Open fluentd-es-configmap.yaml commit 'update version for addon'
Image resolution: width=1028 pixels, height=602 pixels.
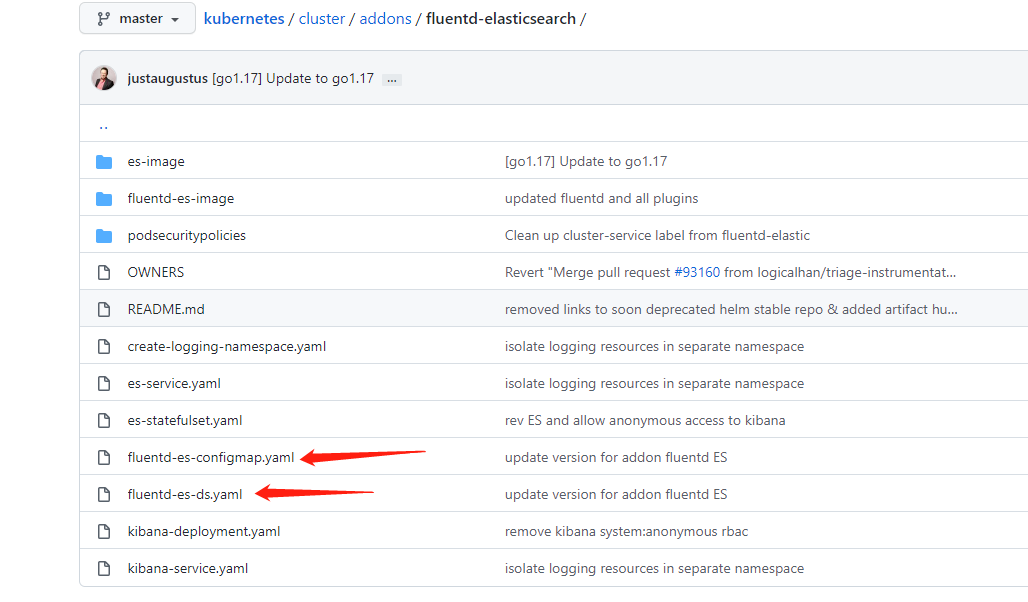pyautogui.click(x=616, y=458)
